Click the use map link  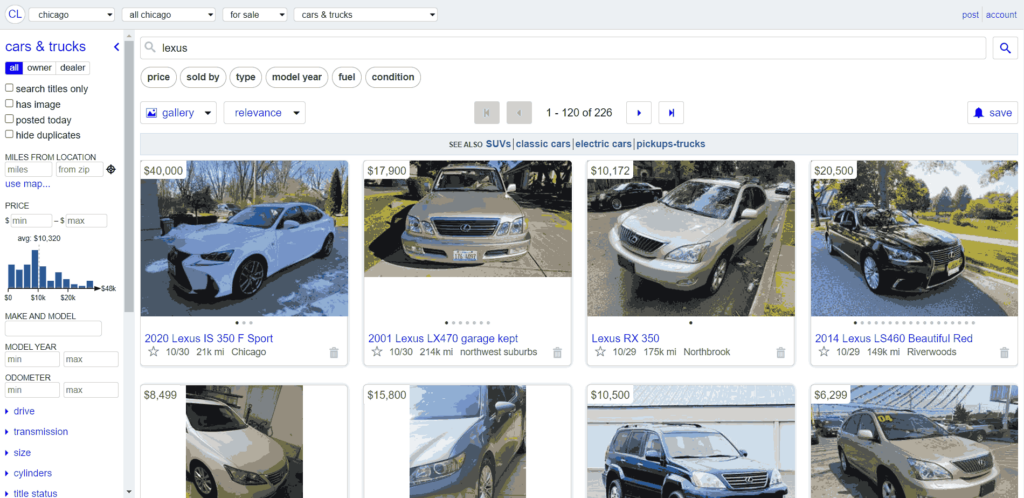[27, 184]
